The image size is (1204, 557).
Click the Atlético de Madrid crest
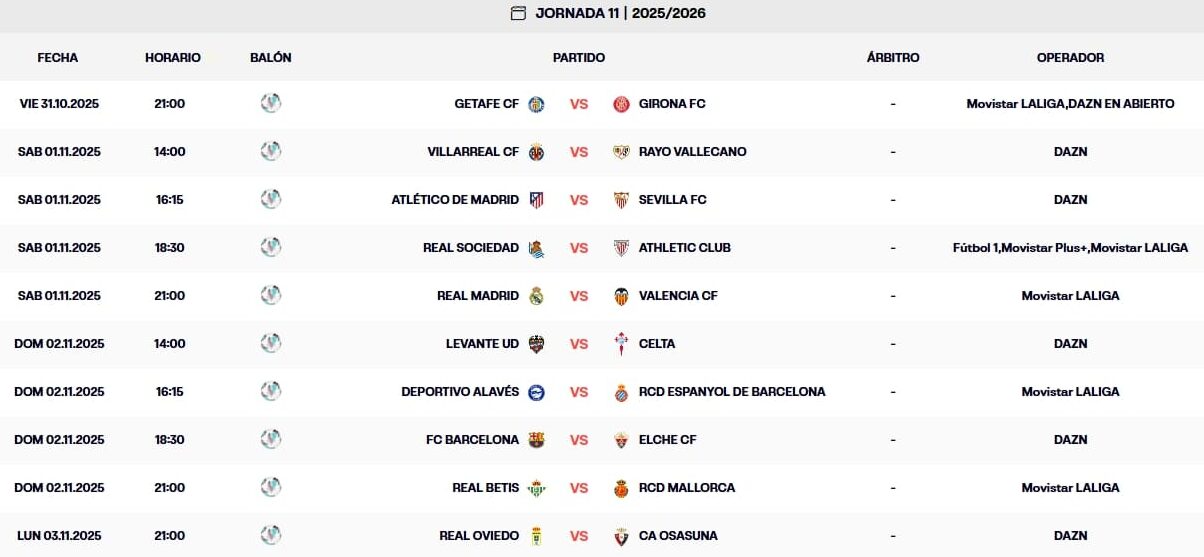(x=537, y=200)
